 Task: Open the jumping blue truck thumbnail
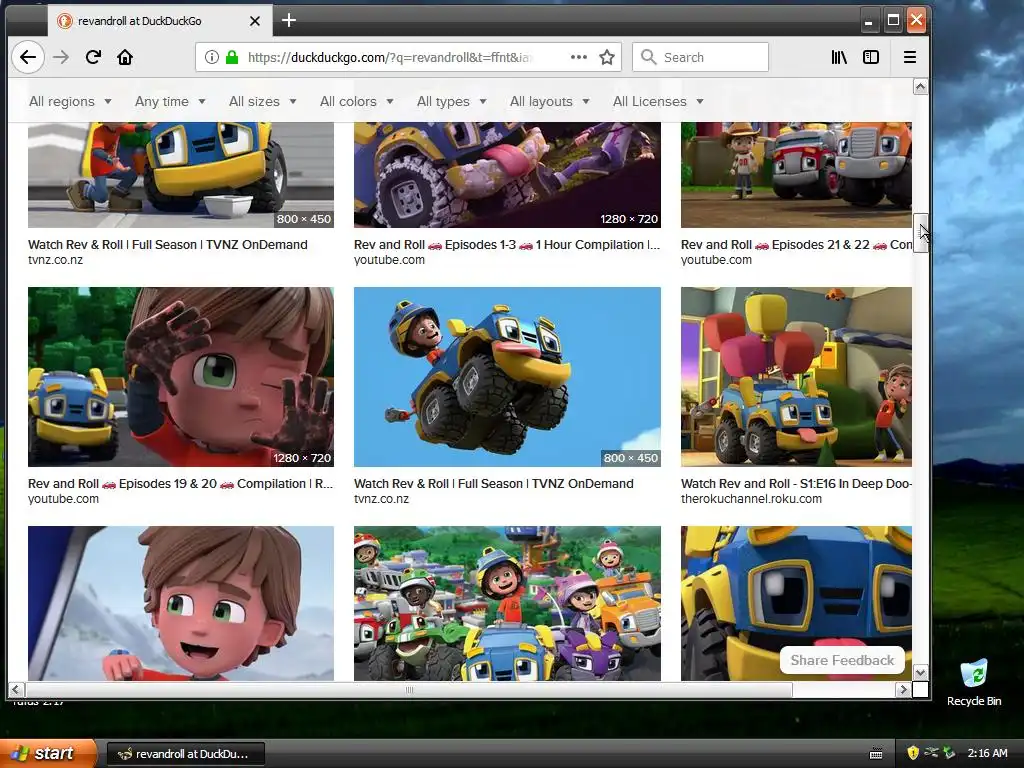[507, 377]
